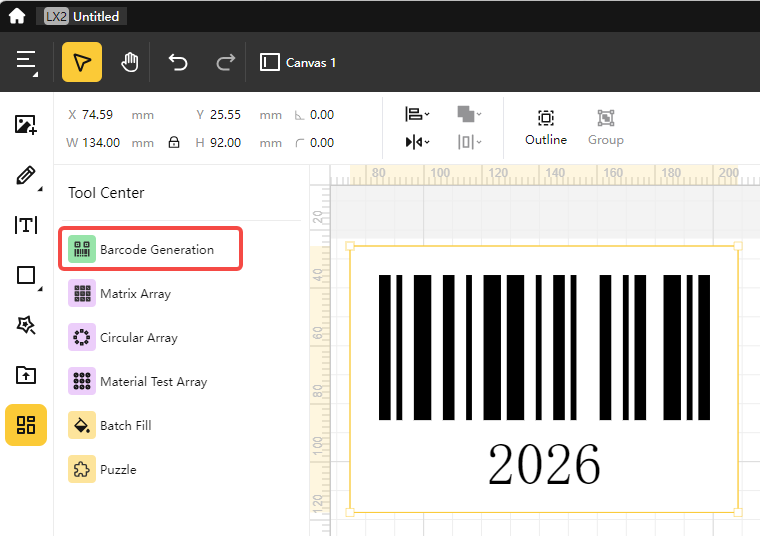
Task: Open Barcode Generation tool
Action: tap(150, 249)
